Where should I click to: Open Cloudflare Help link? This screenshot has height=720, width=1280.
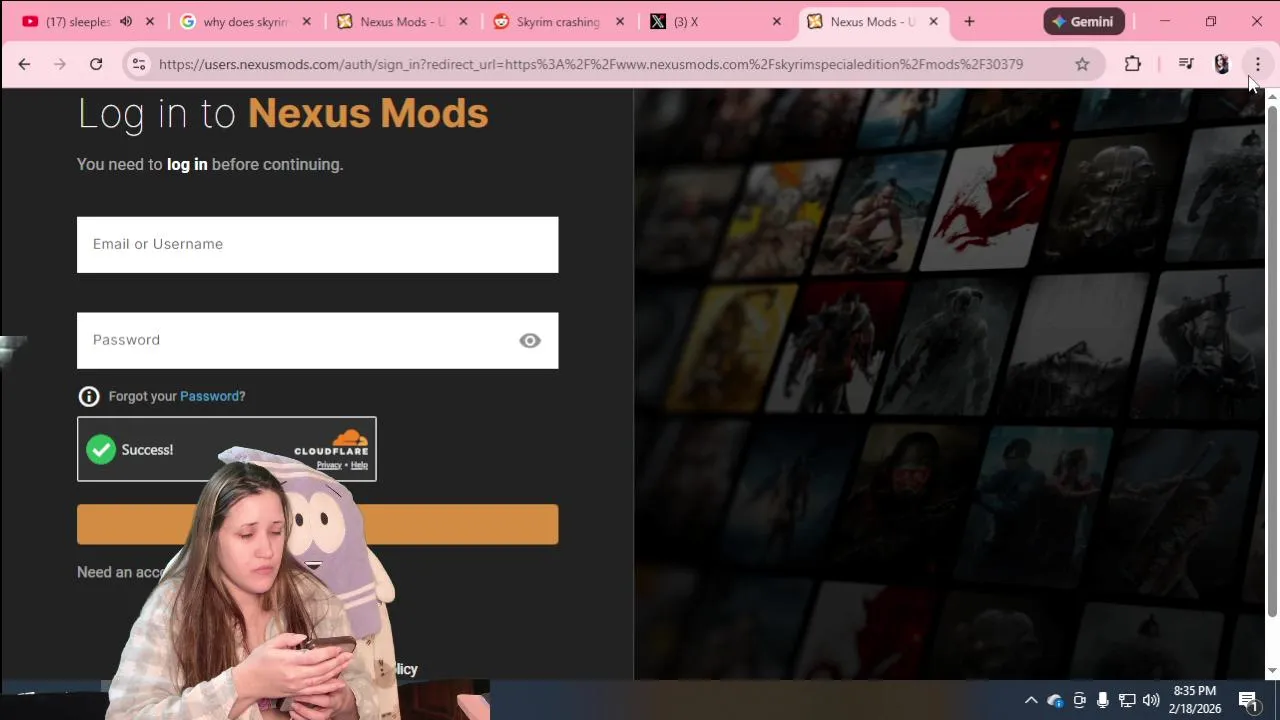click(359, 465)
